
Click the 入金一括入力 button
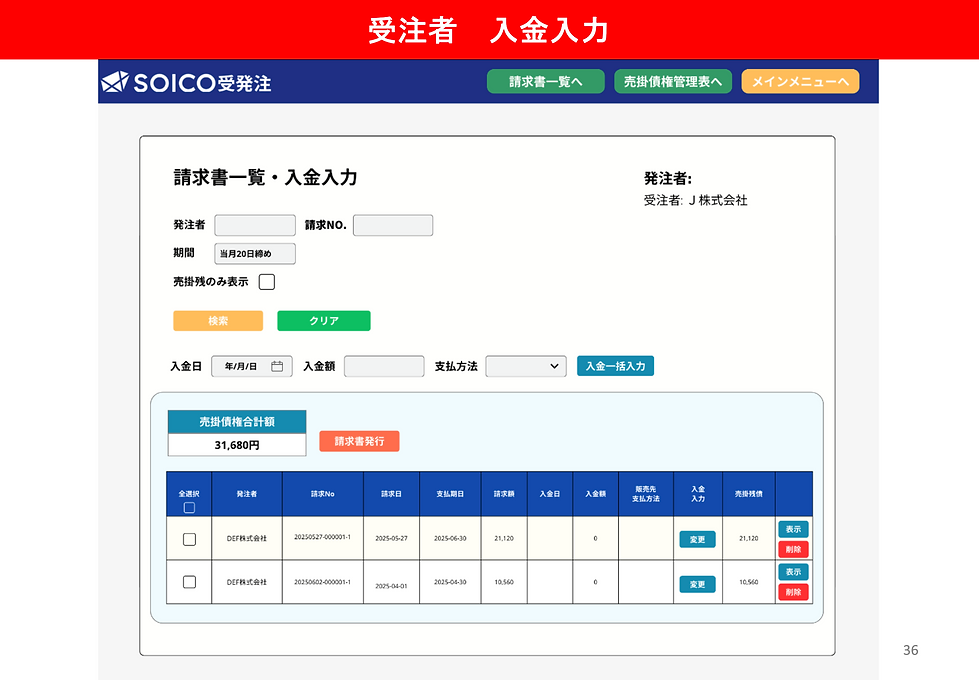614,366
